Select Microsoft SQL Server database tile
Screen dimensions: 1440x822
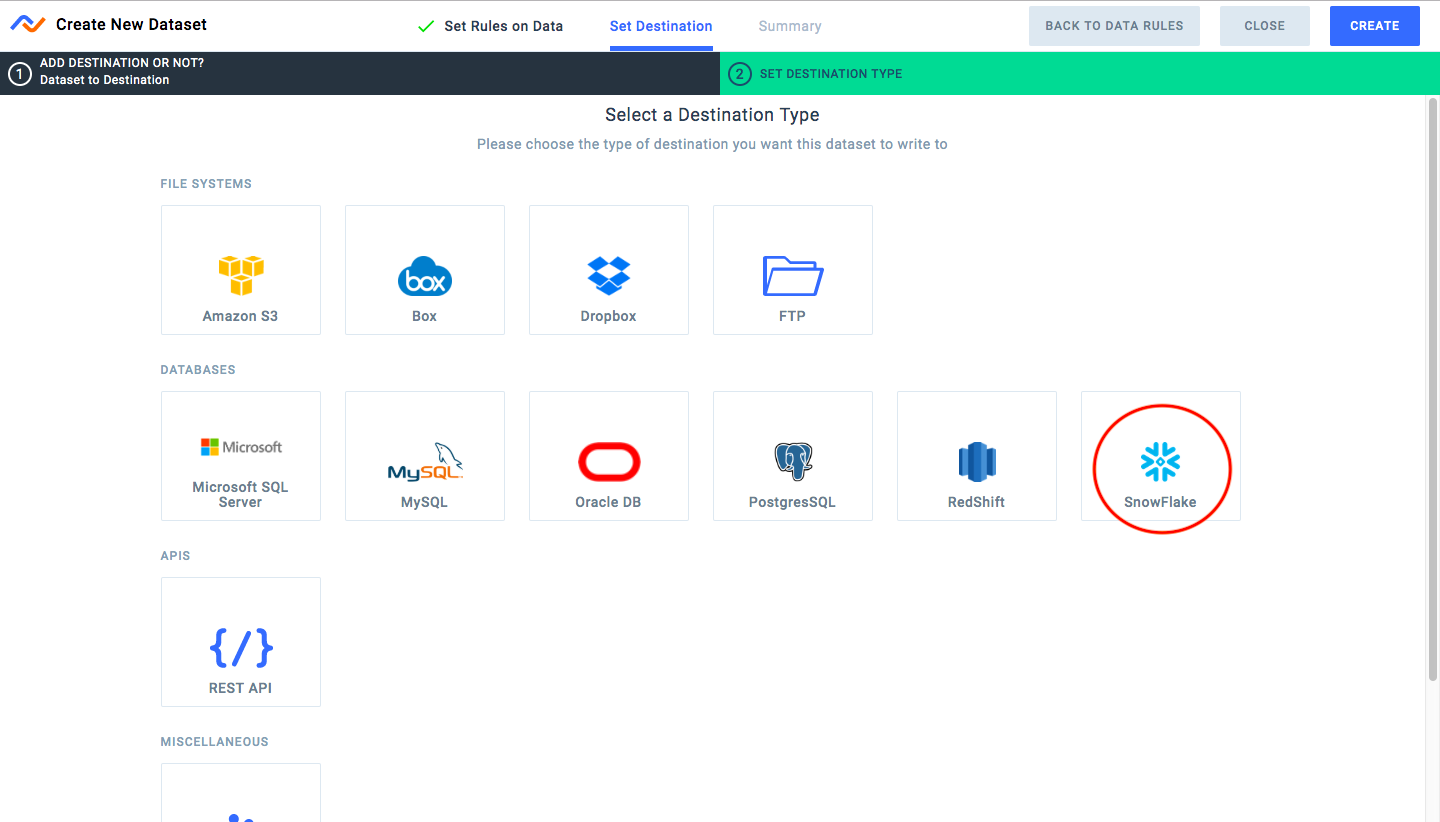[x=241, y=456]
